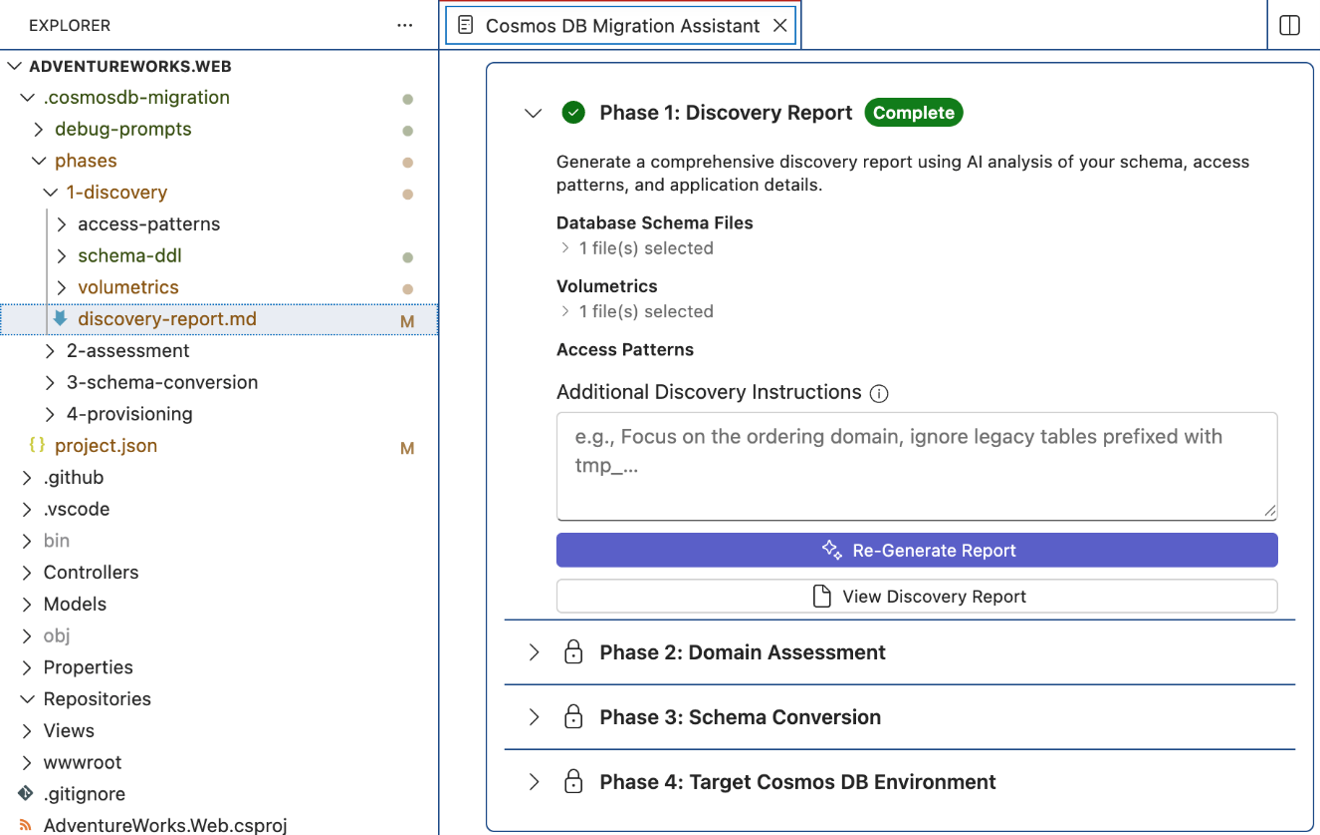The height and width of the screenshot is (835, 1320).
Task: Expand Phase 2: Domain Assessment chevron
Action: click(534, 652)
